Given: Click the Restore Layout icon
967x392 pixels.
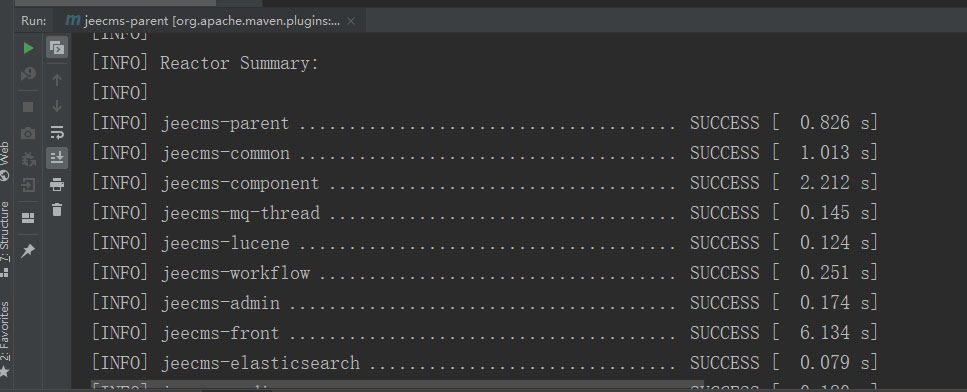Looking at the screenshot, I should pos(28,218).
